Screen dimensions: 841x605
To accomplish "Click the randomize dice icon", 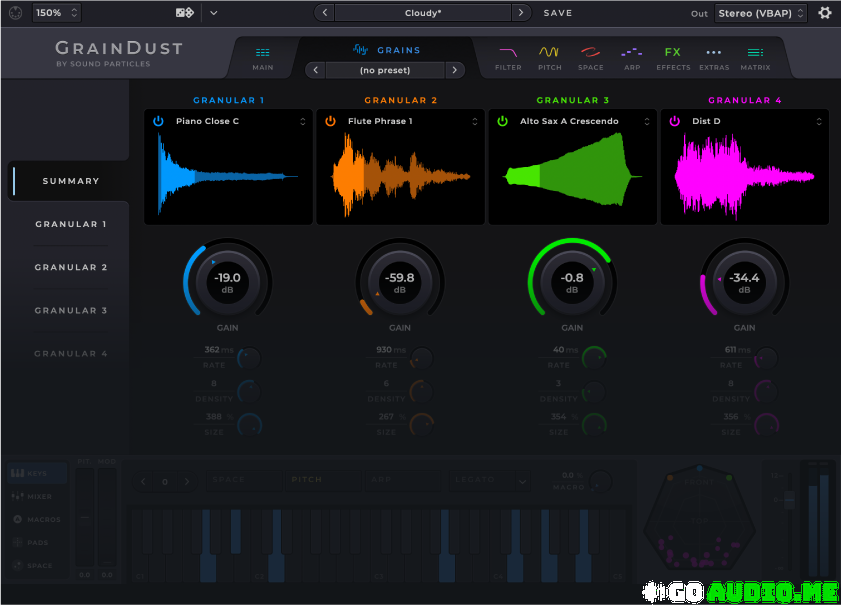I will click(x=185, y=13).
